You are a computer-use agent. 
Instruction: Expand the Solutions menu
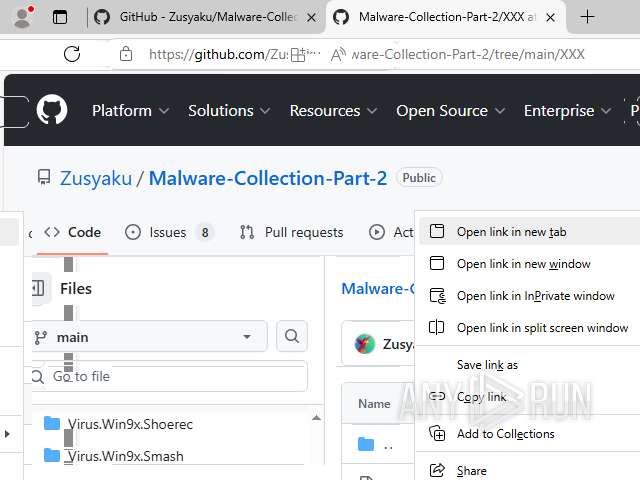(x=229, y=111)
